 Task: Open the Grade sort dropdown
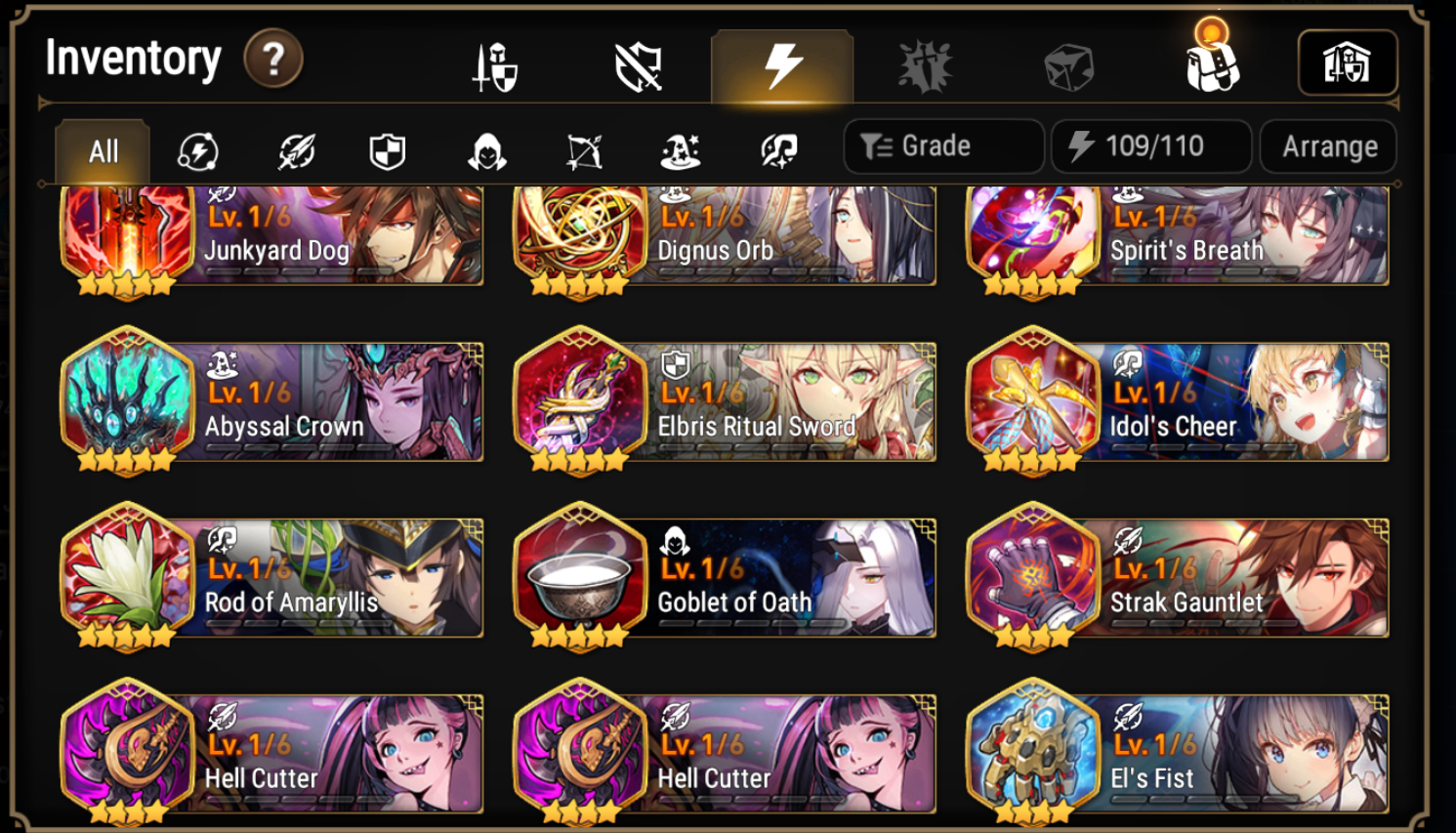pyautogui.click(x=943, y=146)
